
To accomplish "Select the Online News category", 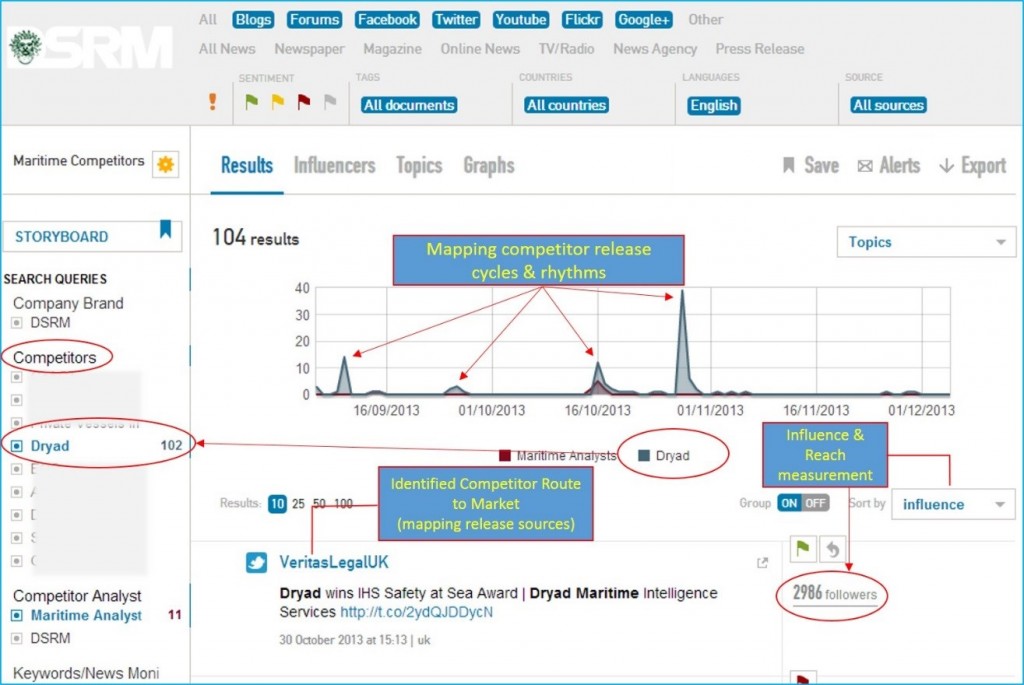I will (480, 49).
